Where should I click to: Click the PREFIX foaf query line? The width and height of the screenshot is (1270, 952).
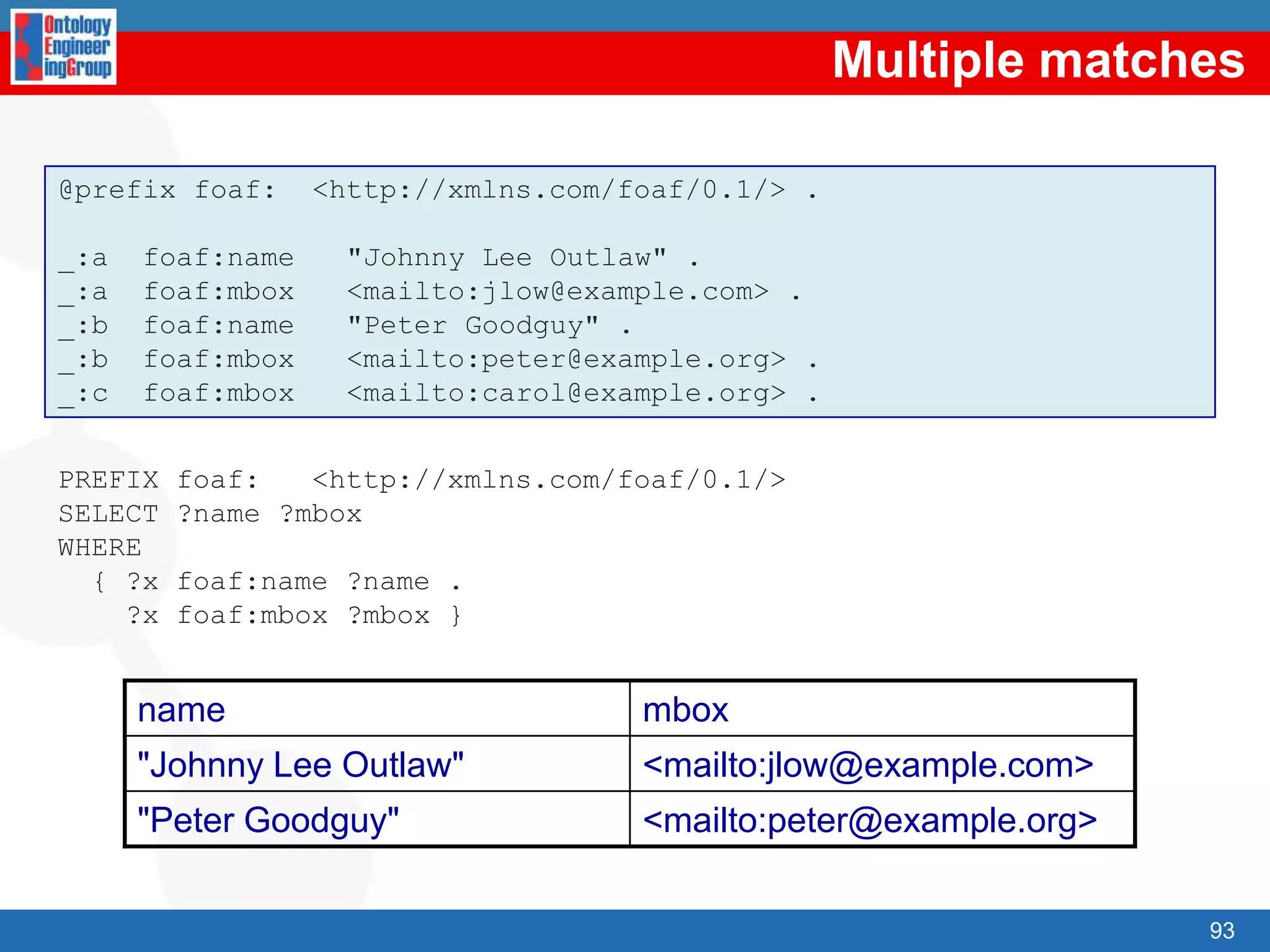[422, 480]
